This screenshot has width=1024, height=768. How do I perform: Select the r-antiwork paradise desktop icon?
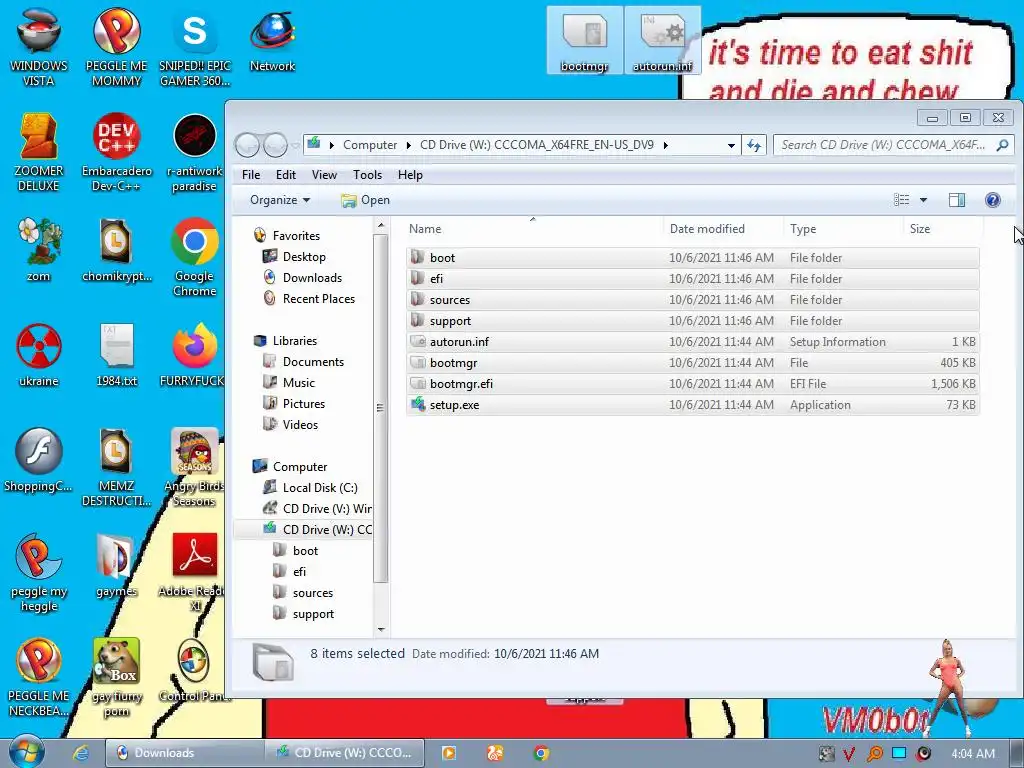coord(195,152)
